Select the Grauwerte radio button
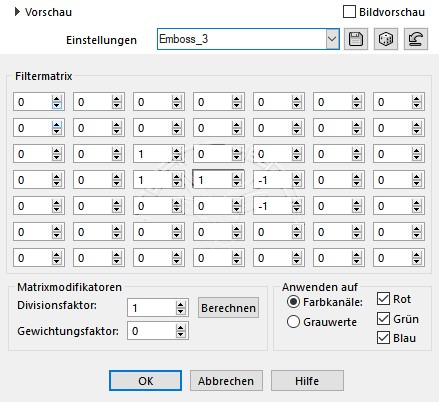This screenshot has height=402, width=439. (293, 322)
